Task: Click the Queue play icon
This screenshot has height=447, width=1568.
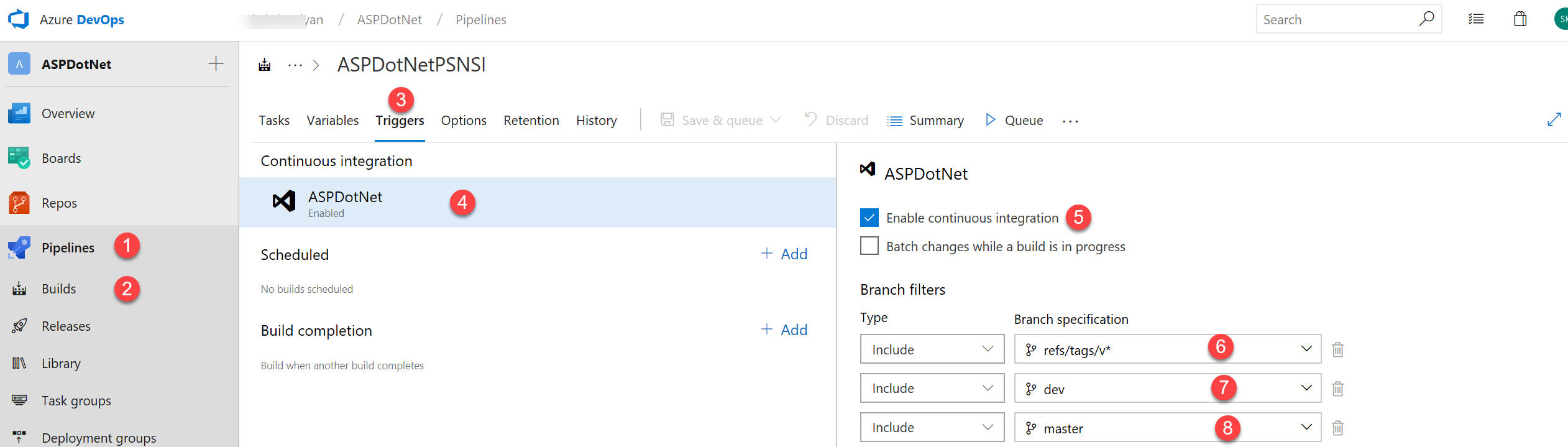Action: 991,119
